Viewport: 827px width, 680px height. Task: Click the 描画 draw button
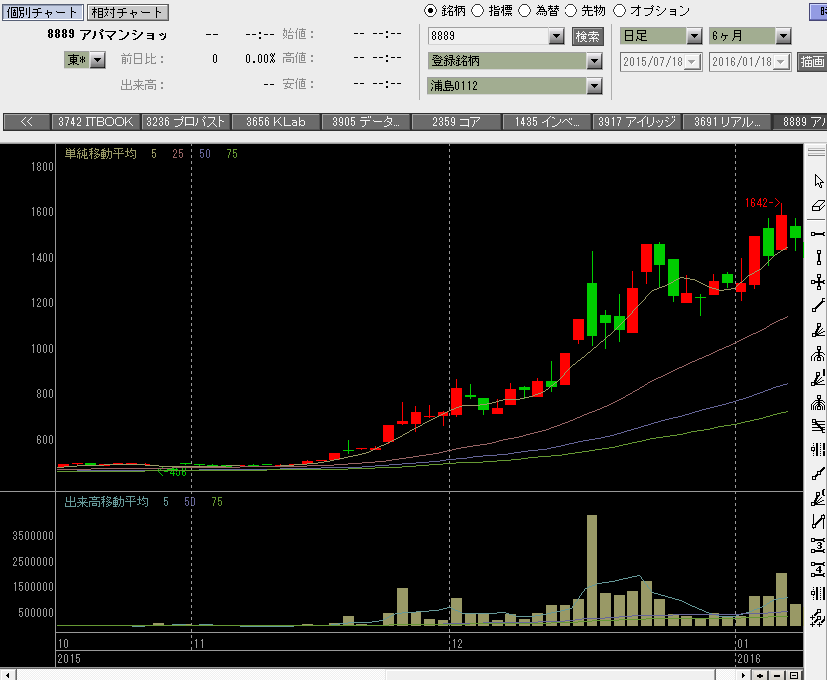(812, 62)
